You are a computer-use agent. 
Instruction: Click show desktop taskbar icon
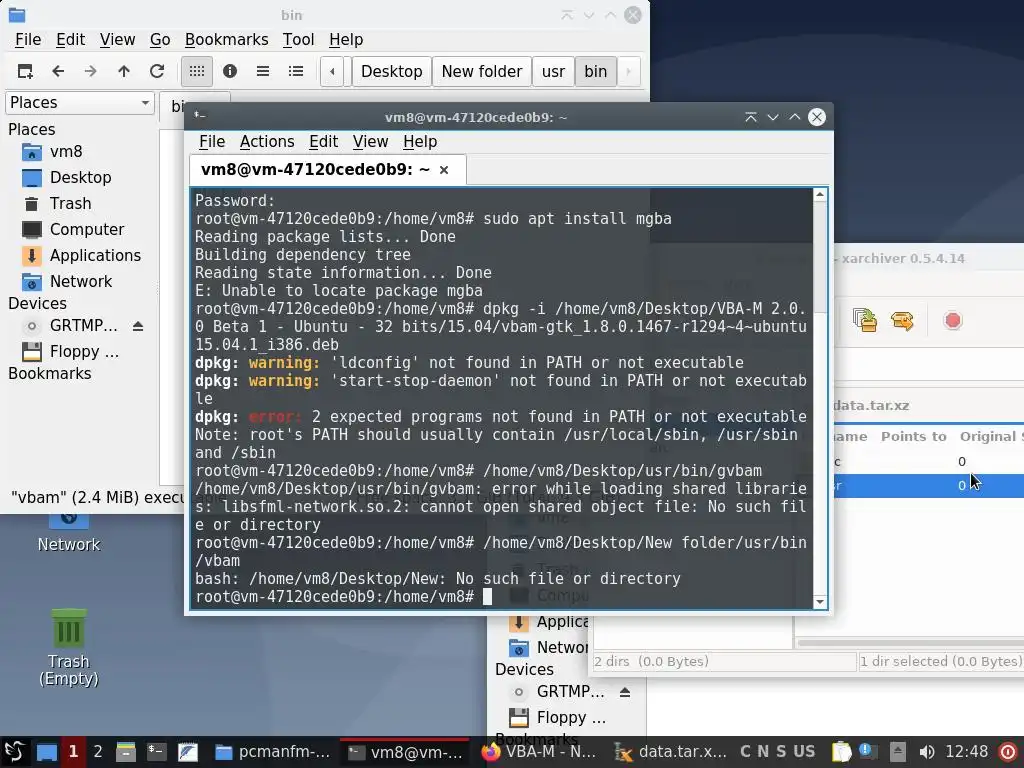click(x=47, y=752)
